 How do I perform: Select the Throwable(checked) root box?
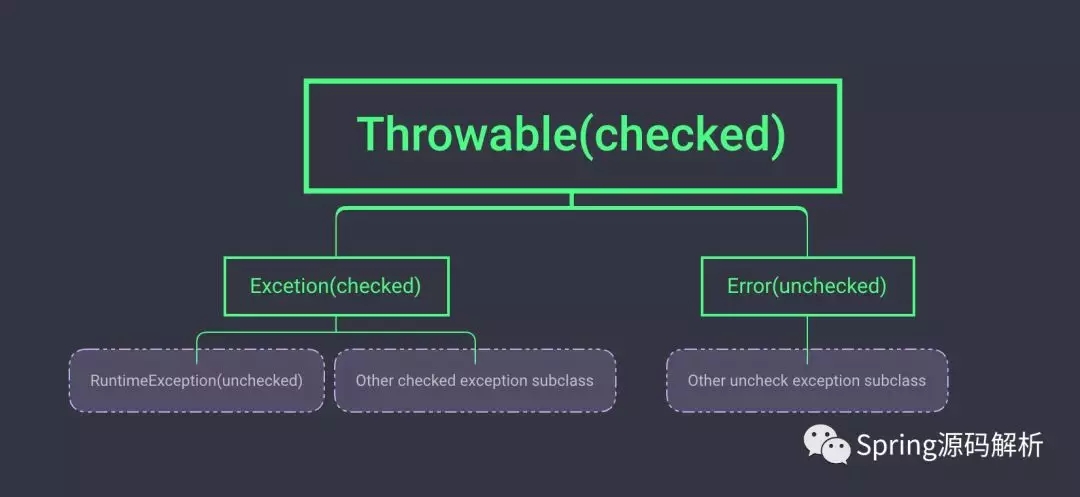[572, 135]
